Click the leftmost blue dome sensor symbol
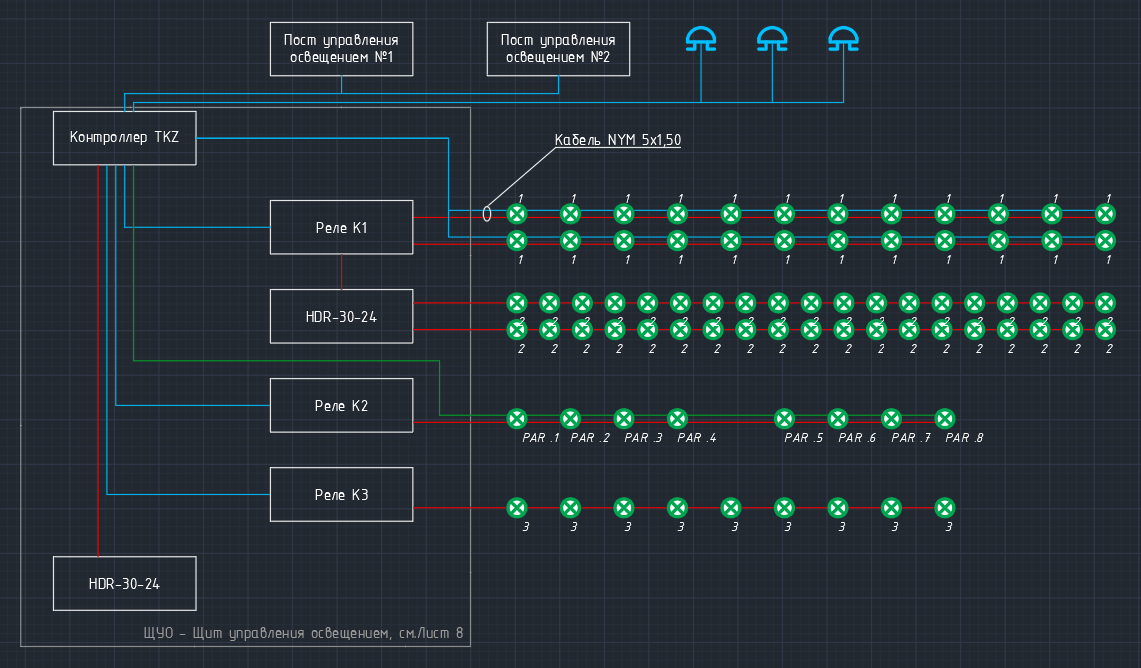The image size is (1141, 668). pos(701,40)
